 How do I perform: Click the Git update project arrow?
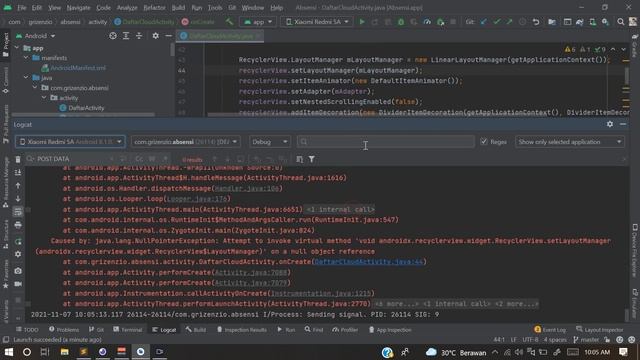point(484,22)
